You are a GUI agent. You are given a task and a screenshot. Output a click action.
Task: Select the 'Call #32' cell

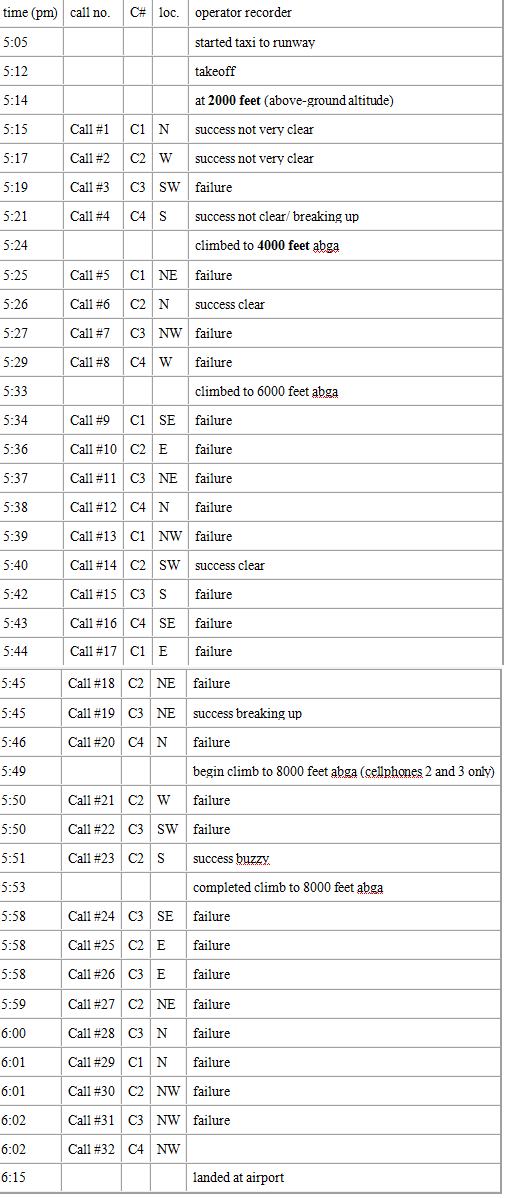(91, 1149)
